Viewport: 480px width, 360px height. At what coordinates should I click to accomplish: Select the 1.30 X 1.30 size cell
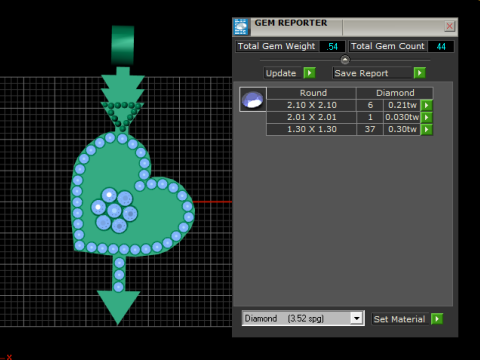click(x=312, y=129)
